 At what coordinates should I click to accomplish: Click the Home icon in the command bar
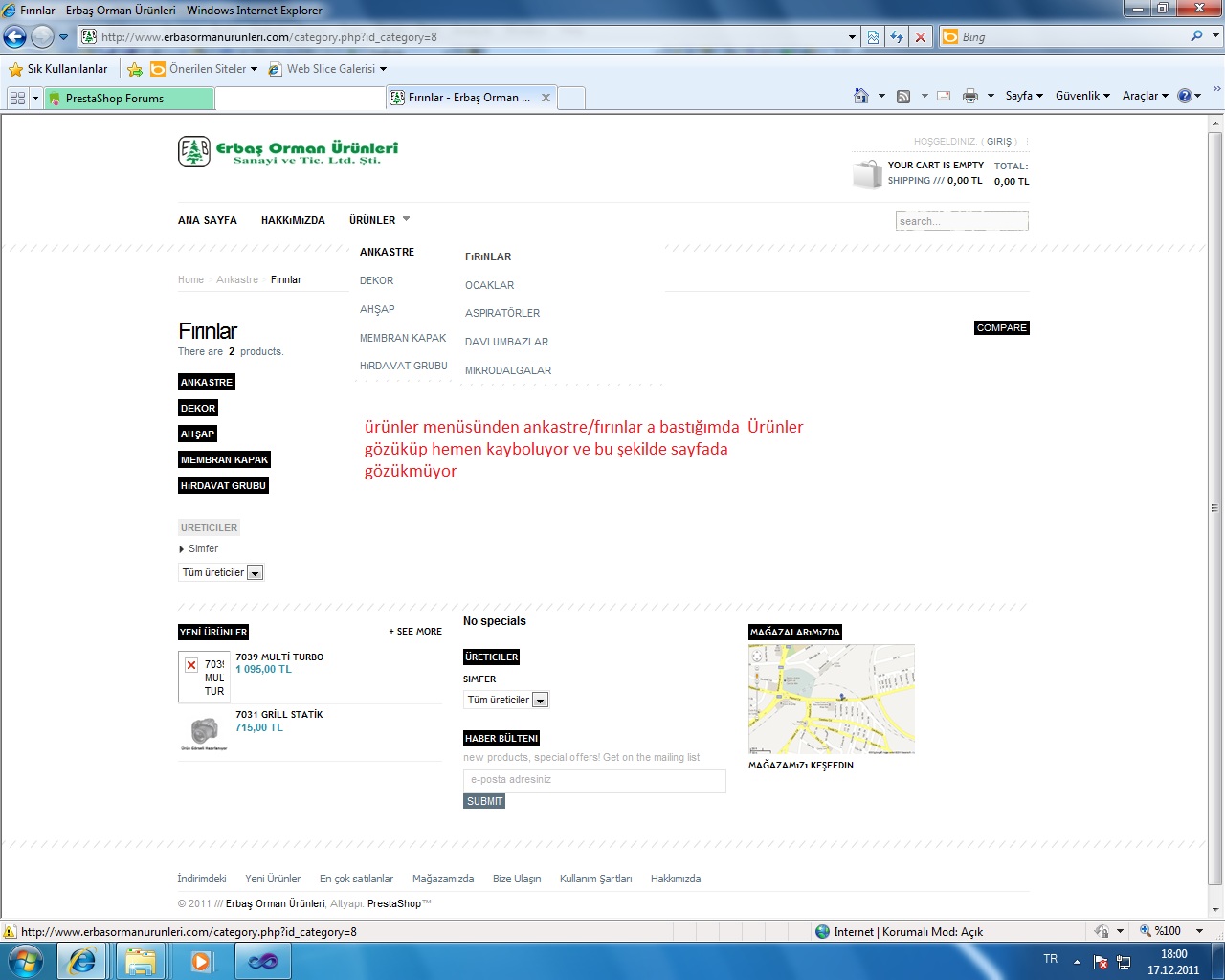(x=861, y=96)
